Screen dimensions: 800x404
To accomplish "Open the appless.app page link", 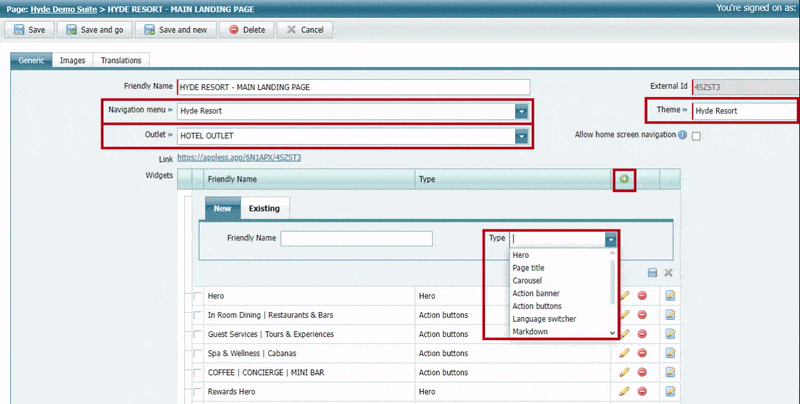I will 239,158.
